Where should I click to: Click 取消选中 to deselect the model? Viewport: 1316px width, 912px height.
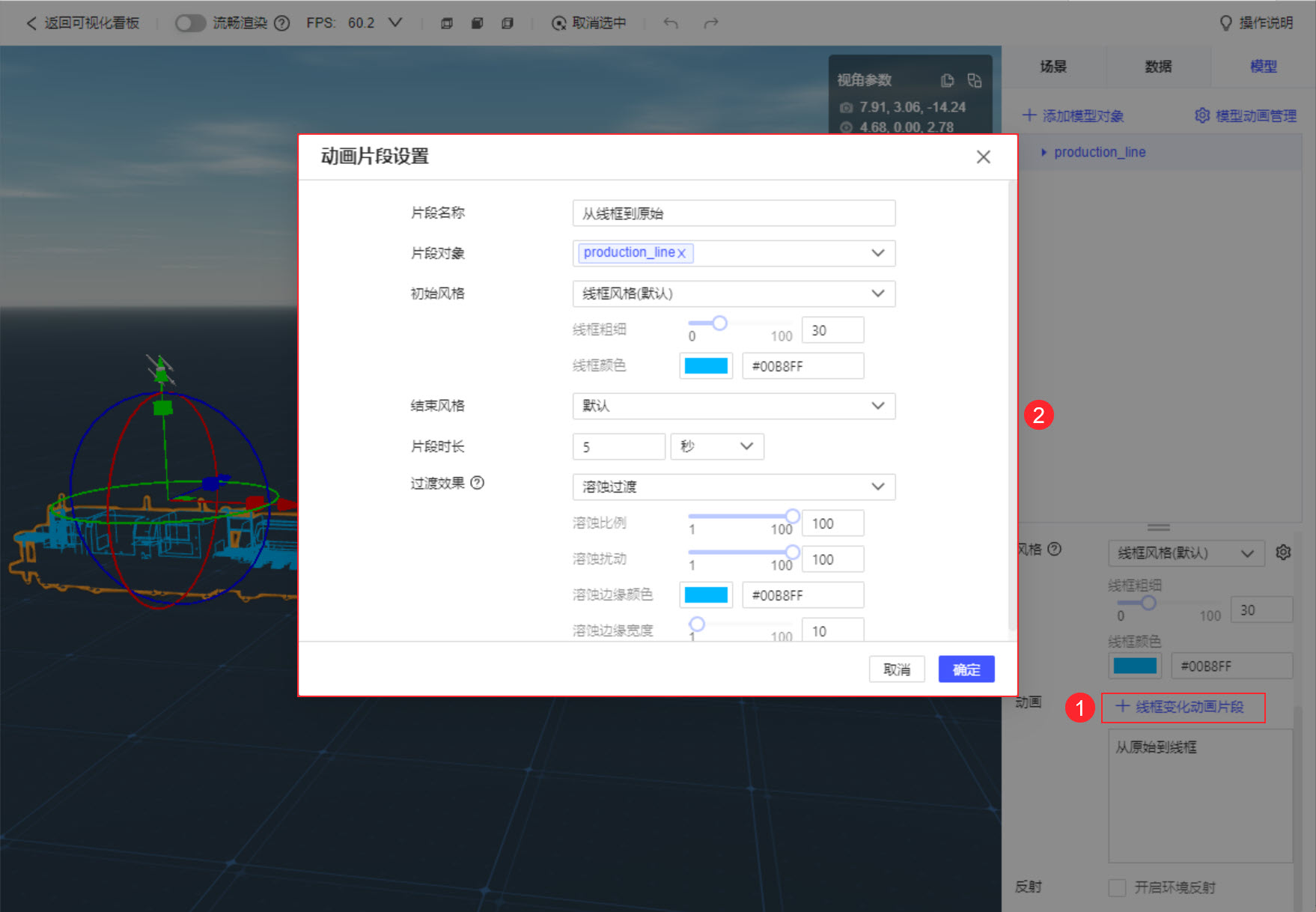point(589,23)
